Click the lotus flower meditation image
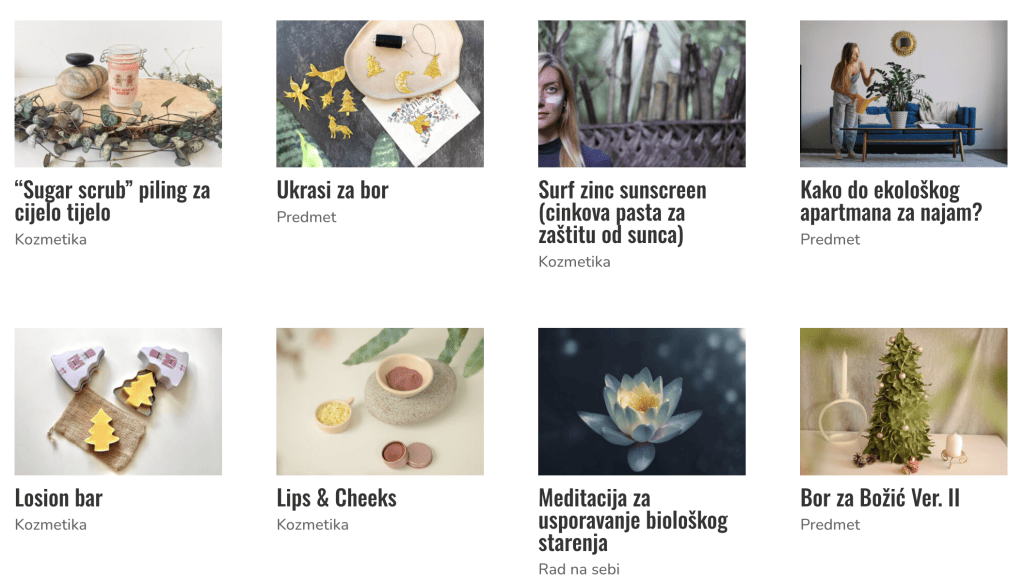1024x585 pixels. click(x=641, y=402)
